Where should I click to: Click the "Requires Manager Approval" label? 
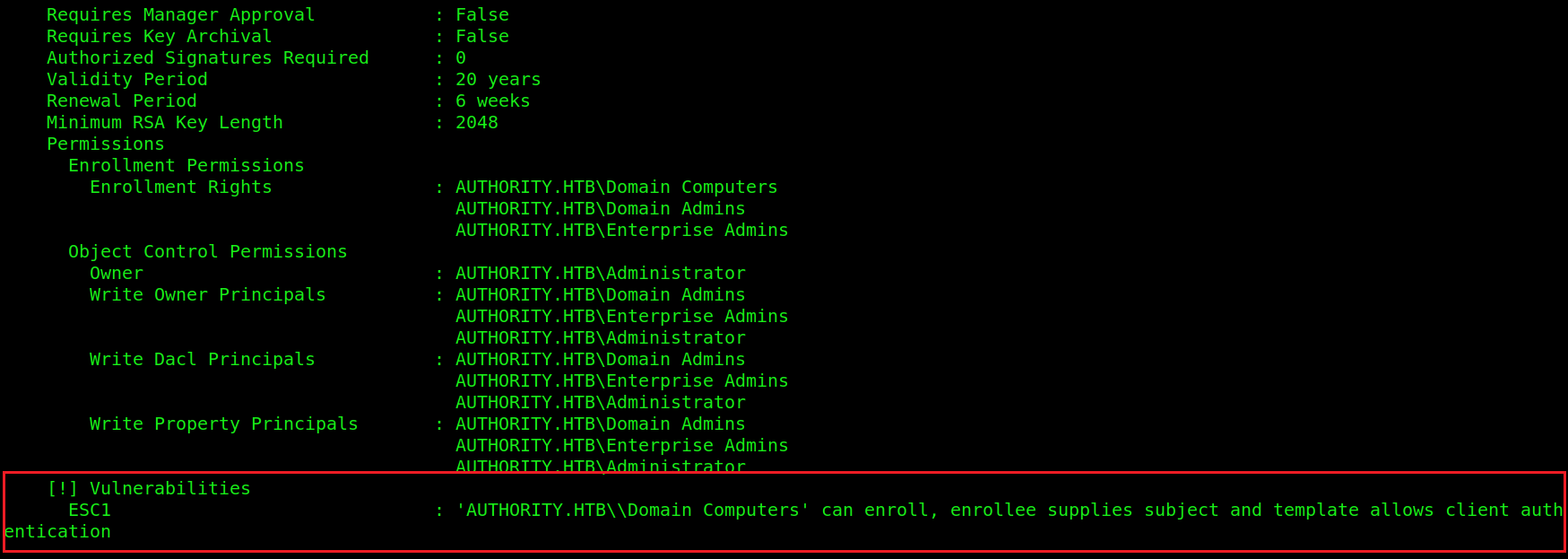tap(180, 15)
